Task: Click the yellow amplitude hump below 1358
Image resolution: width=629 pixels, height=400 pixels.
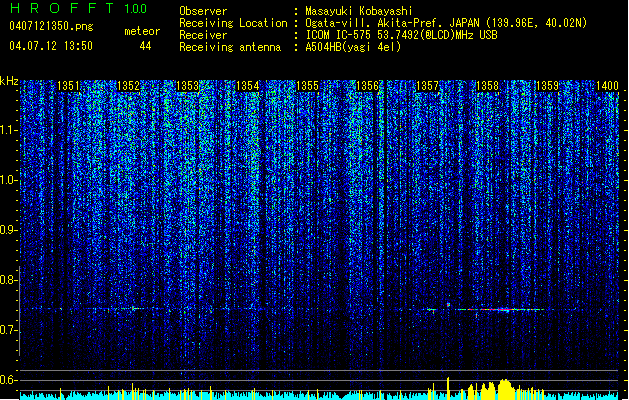Action: (x=505, y=389)
